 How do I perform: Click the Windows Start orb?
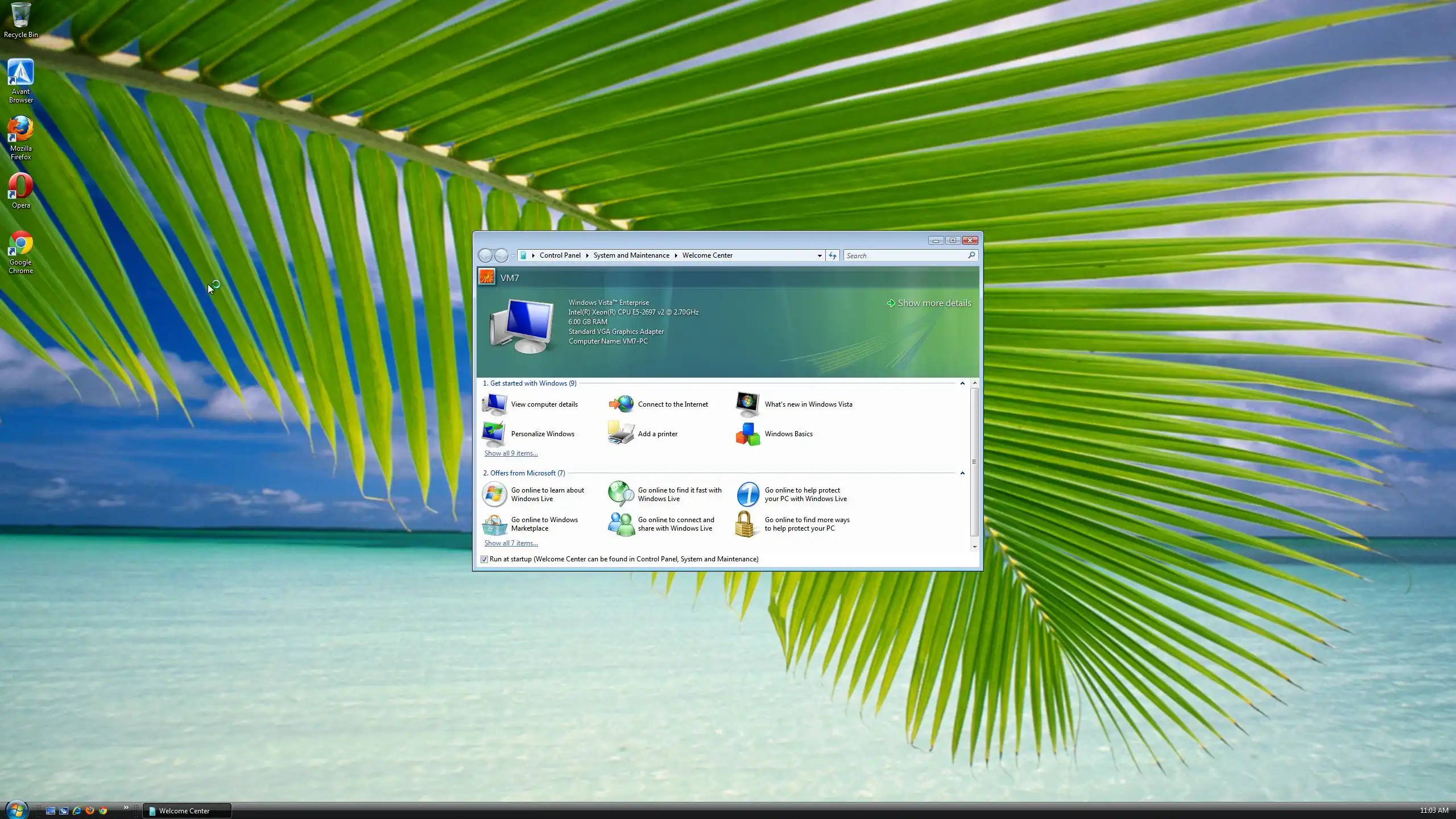[x=16, y=809]
